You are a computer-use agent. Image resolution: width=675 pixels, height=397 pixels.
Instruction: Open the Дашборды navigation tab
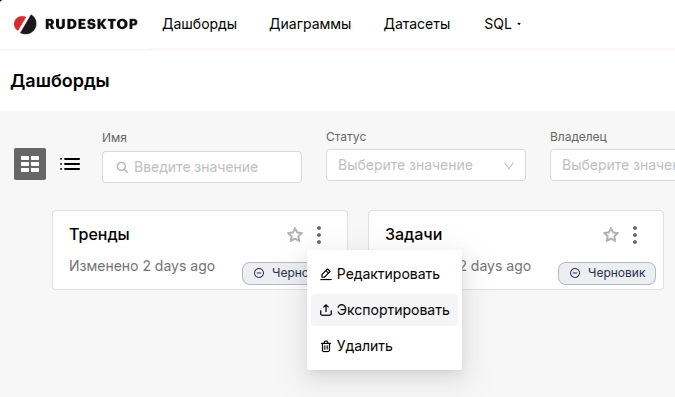199,24
